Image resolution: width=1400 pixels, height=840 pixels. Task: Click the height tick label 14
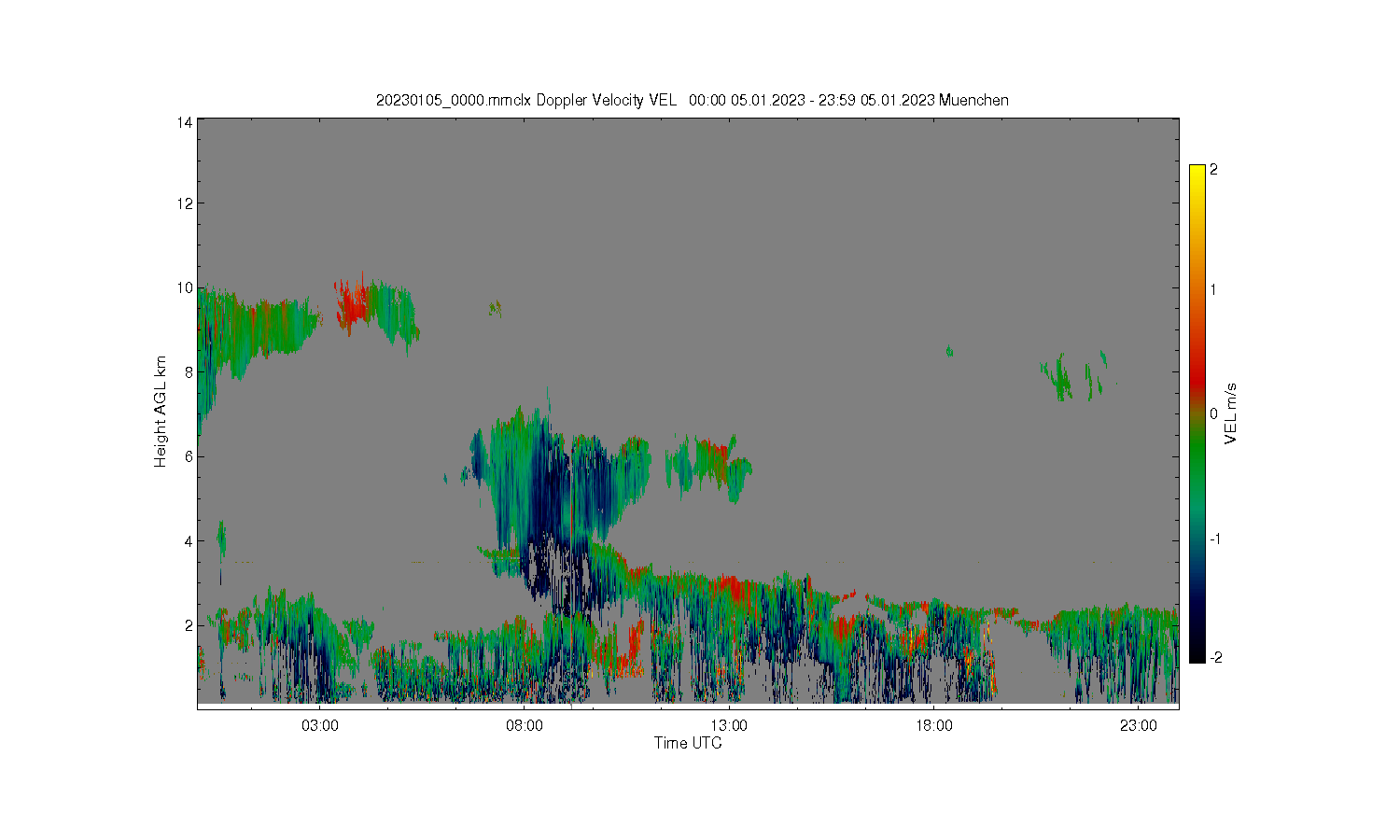(185, 122)
